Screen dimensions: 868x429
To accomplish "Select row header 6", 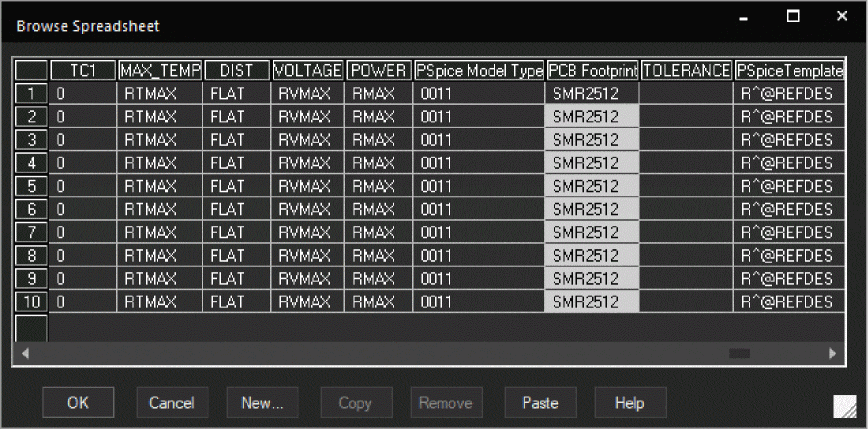I will pos(32,209).
